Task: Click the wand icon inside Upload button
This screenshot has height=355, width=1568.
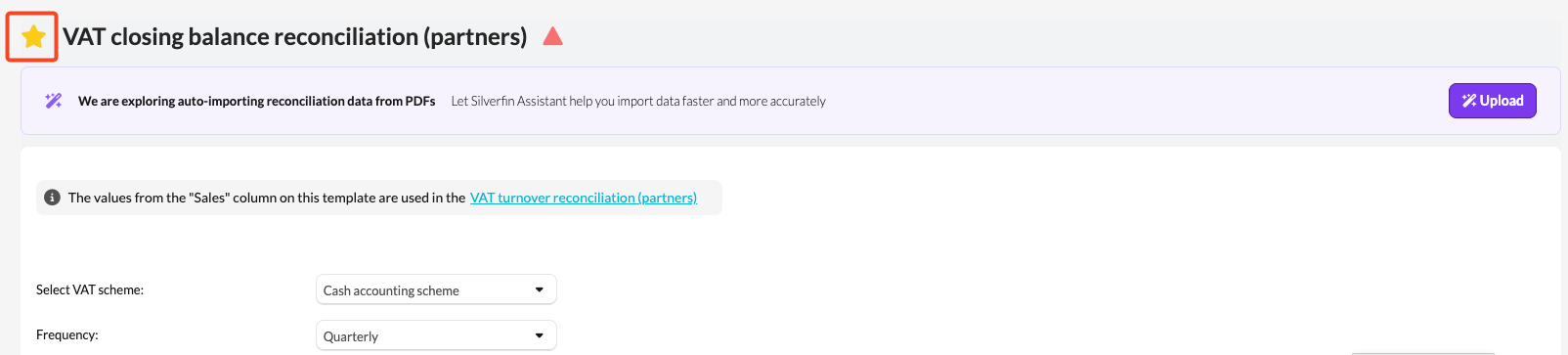Action: click(x=1468, y=101)
